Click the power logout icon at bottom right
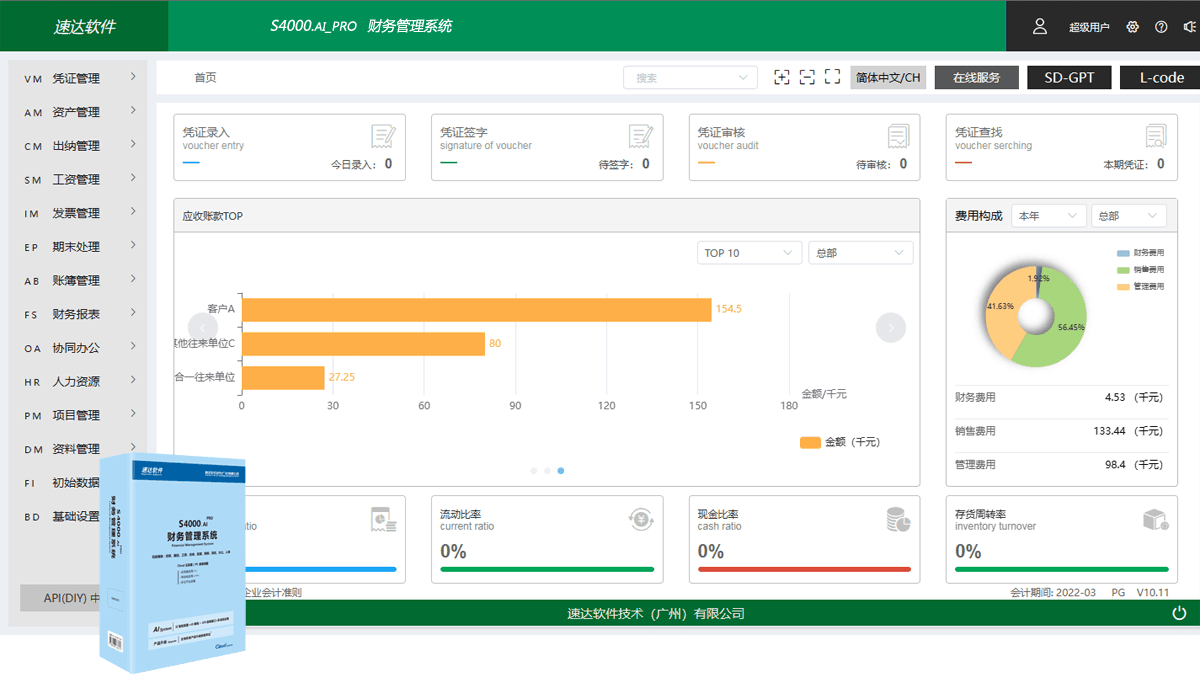Image resolution: width=1200 pixels, height=700 pixels. (x=1180, y=612)
